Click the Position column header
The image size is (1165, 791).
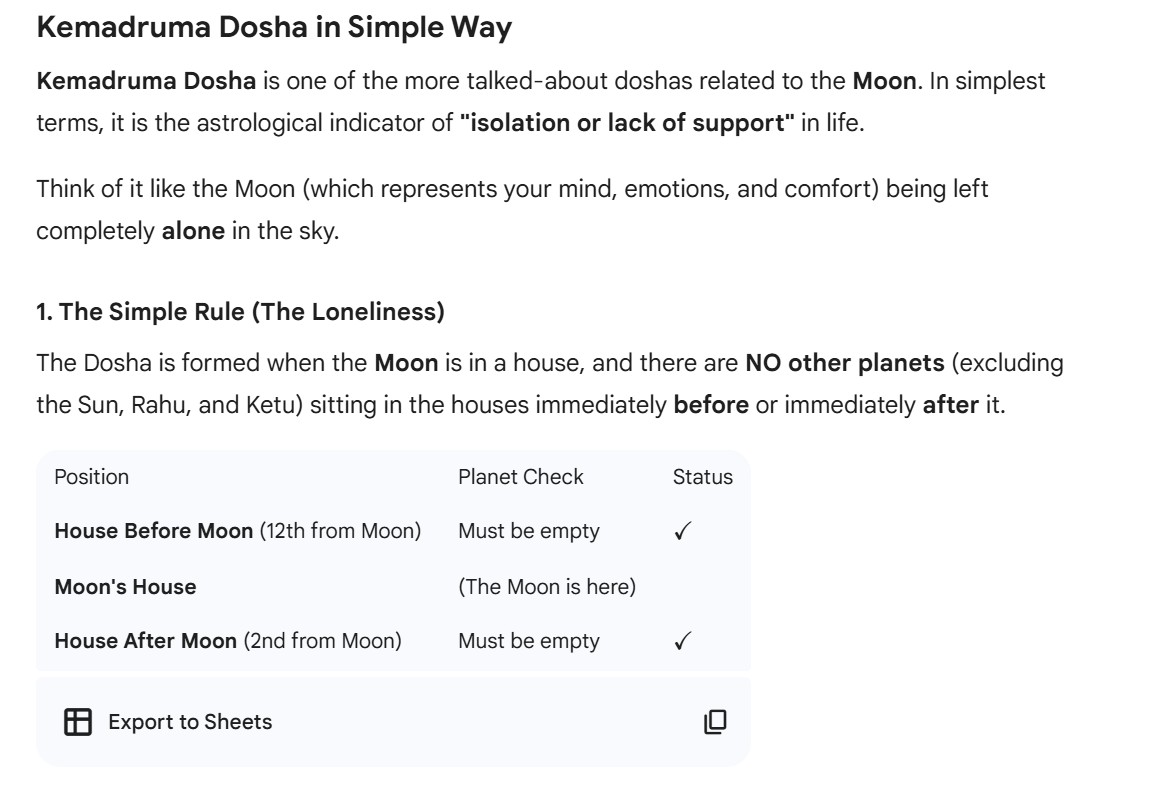[x=91, y=477]
